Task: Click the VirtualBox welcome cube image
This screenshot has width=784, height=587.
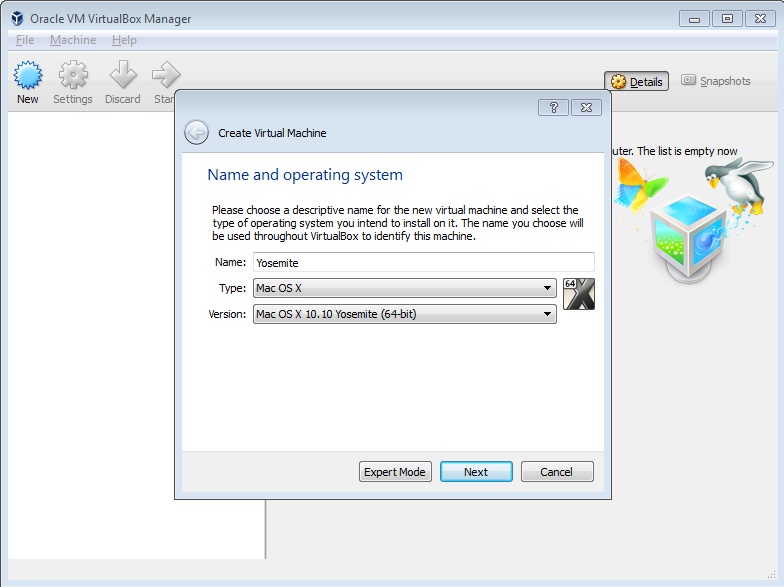Action: click(x=693, y=220)
